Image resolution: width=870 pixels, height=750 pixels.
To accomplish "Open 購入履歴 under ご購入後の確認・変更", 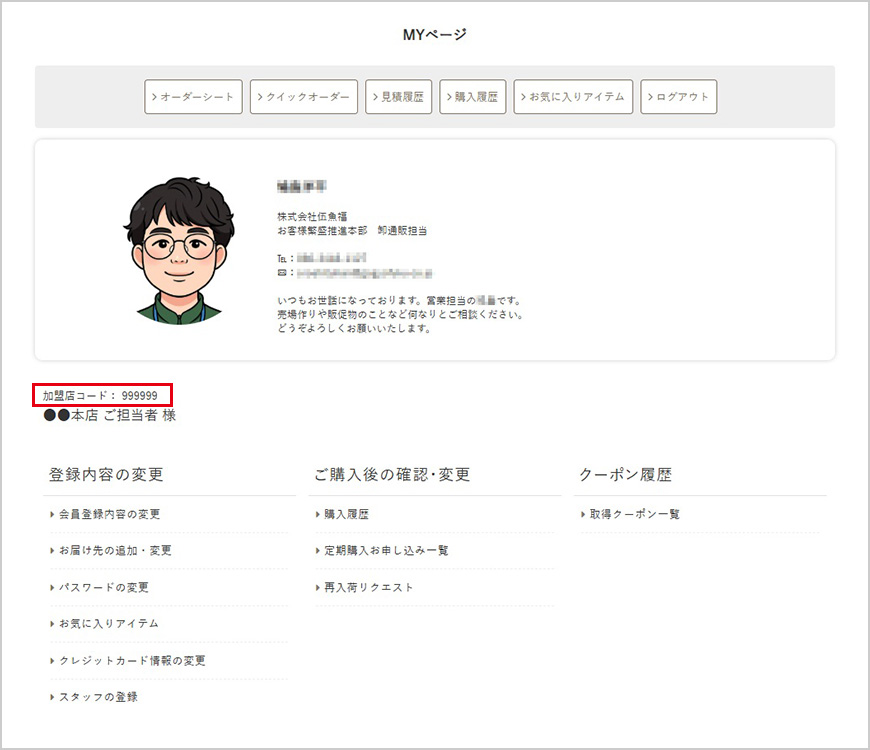I will pos(346,514).
